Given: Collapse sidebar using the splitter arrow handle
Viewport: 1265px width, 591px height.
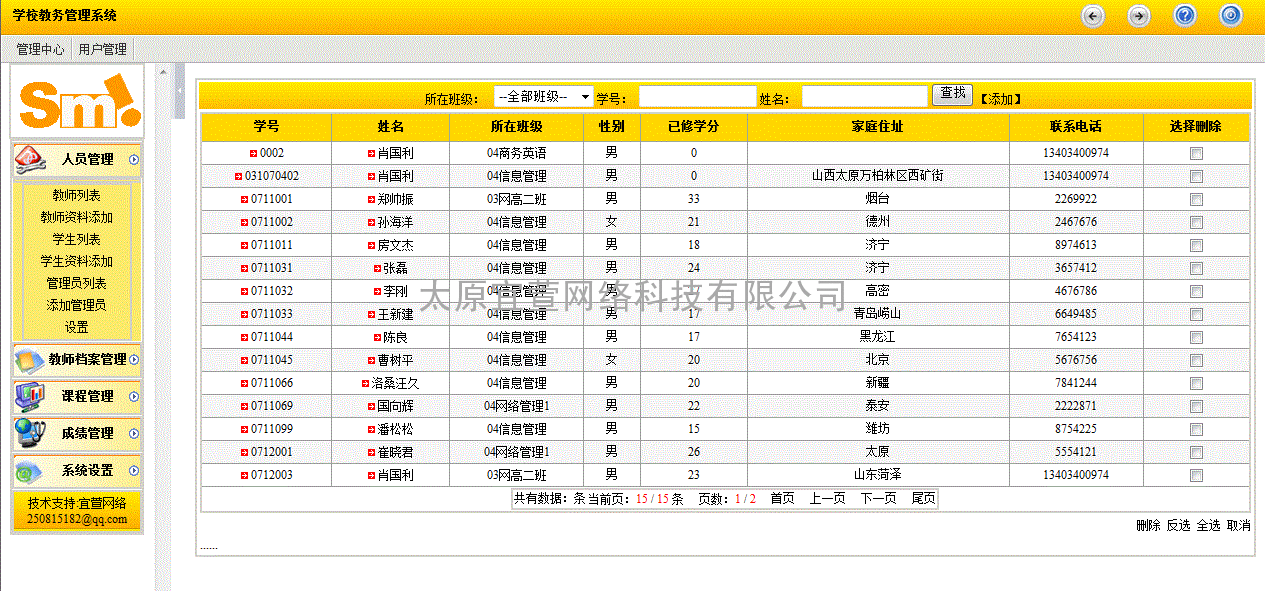Looking at the screenshot, I should 179,90.
